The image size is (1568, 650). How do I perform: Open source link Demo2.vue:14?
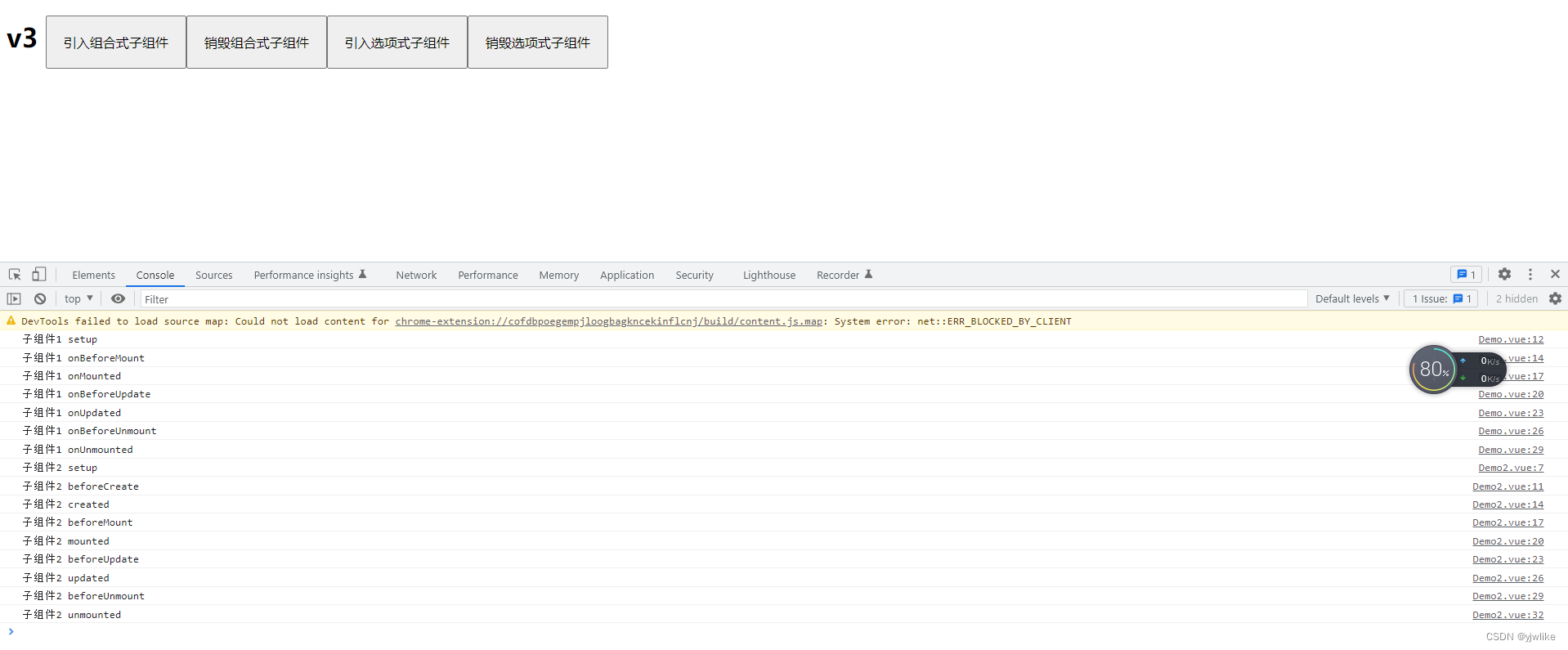click(1508, 504)
